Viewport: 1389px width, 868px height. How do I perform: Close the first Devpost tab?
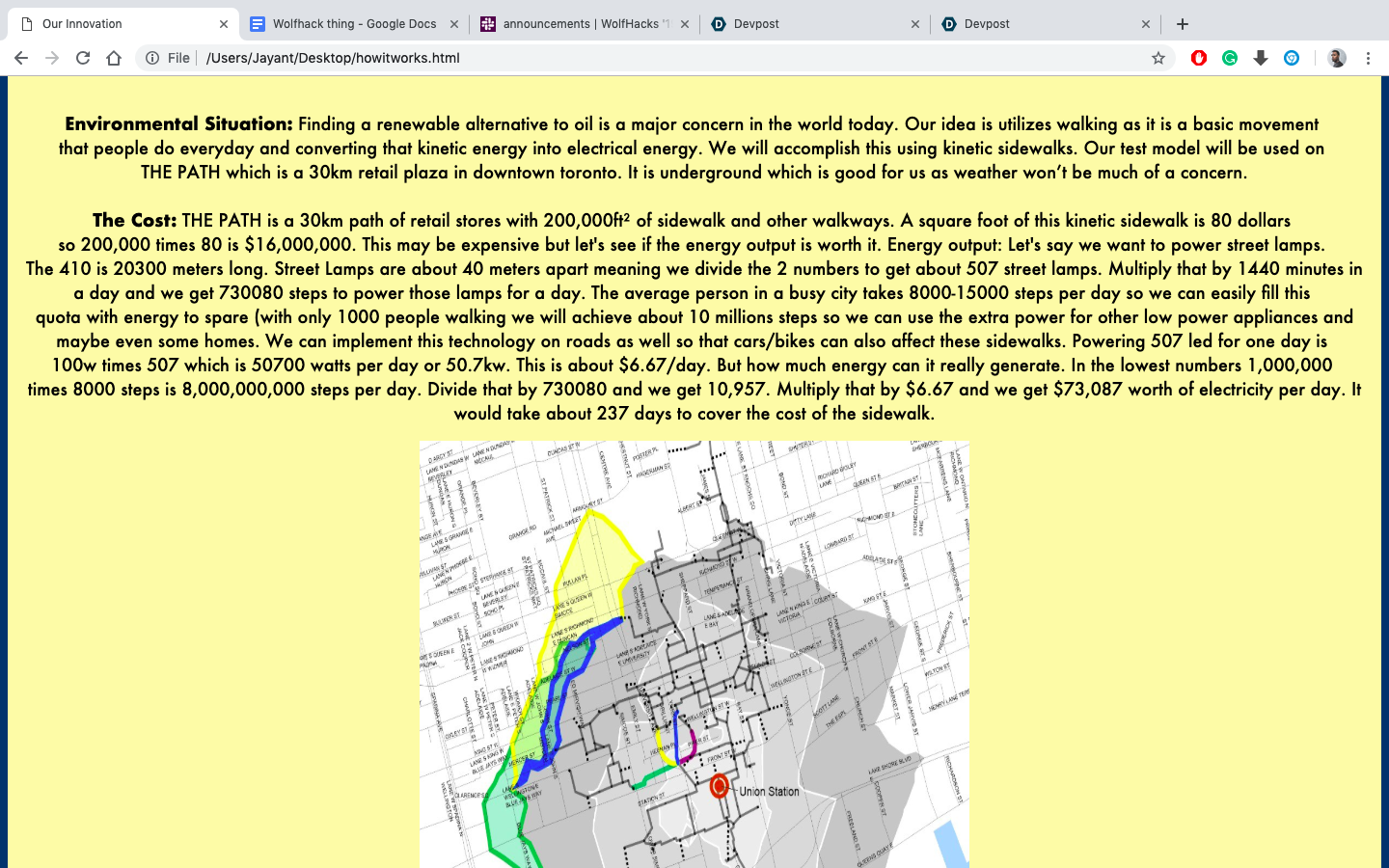click(915, 24)
